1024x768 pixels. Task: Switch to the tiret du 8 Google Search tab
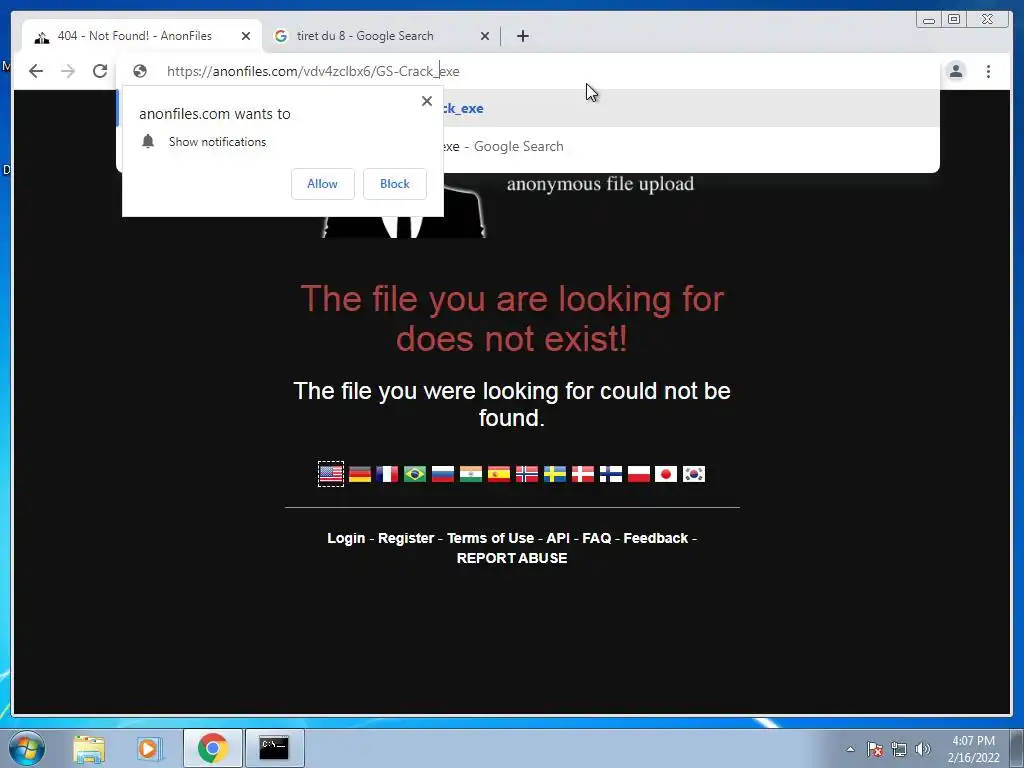[x=382, y=36]
